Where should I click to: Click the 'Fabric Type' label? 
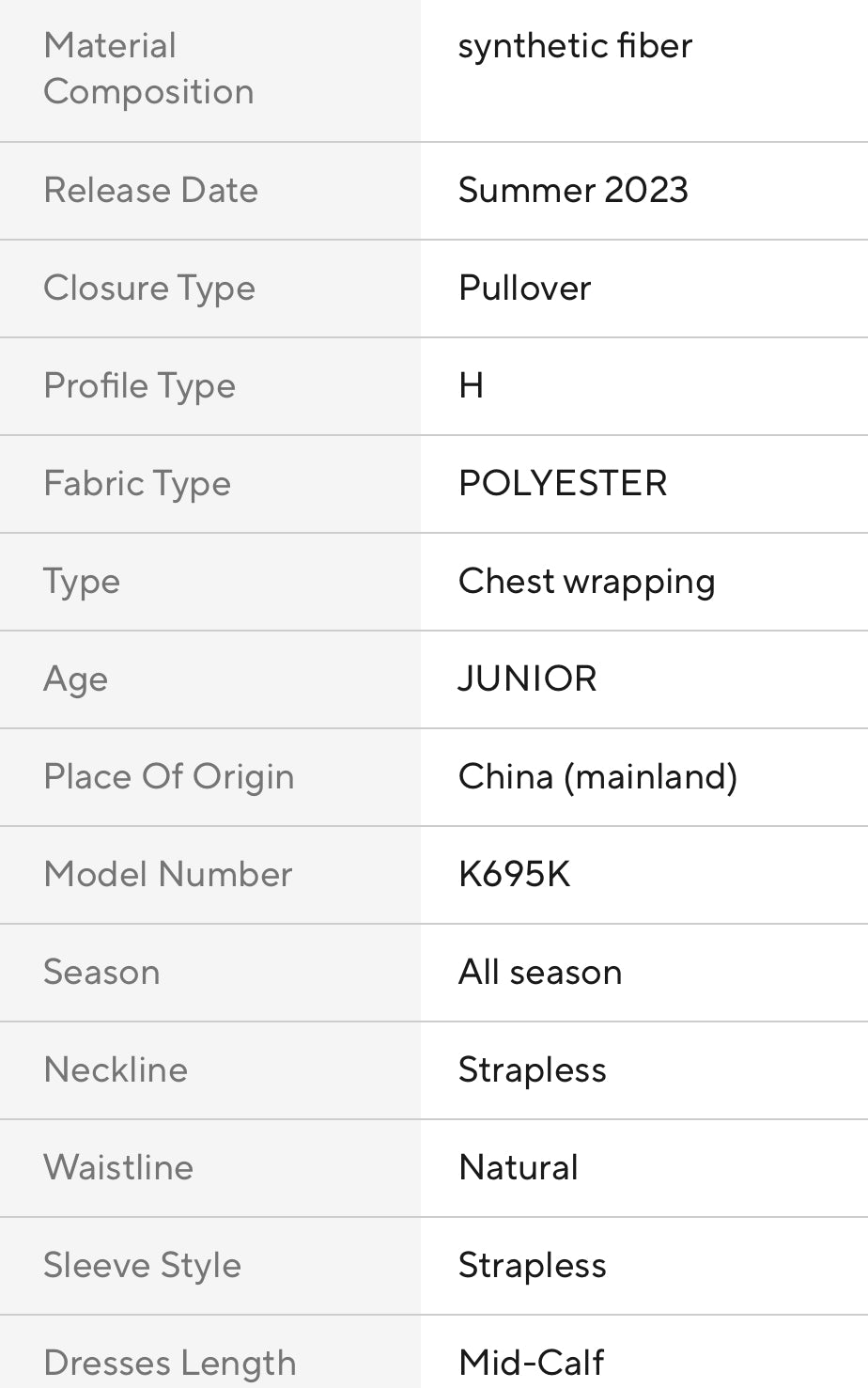(x=137, y=484)
